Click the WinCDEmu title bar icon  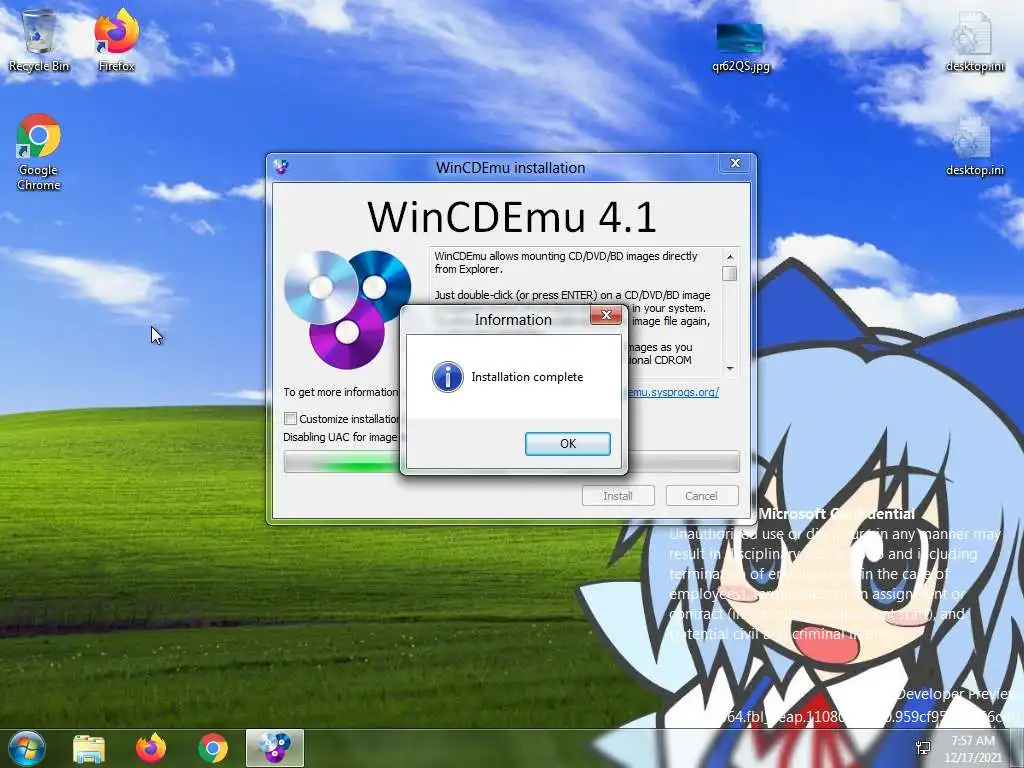(x=281, y=167)
